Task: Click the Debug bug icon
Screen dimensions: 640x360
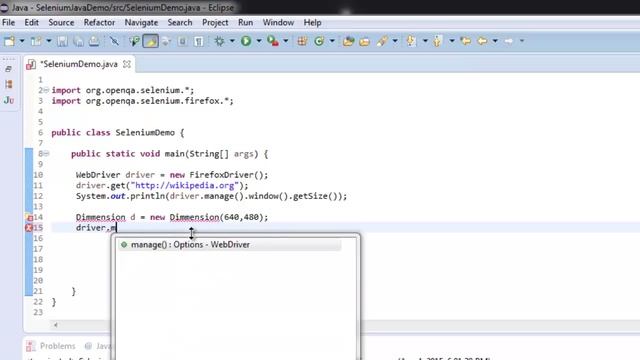Action: click(220, 41)
